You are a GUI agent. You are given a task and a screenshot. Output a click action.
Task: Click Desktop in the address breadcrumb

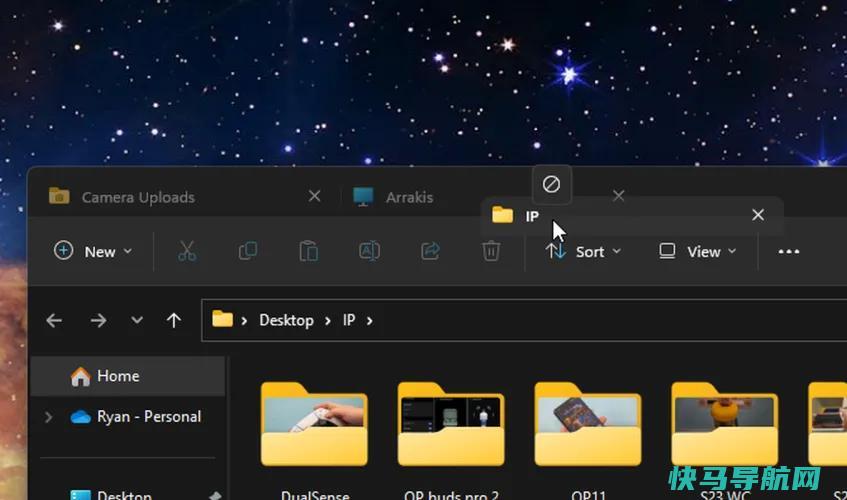[x=286, y=321]
